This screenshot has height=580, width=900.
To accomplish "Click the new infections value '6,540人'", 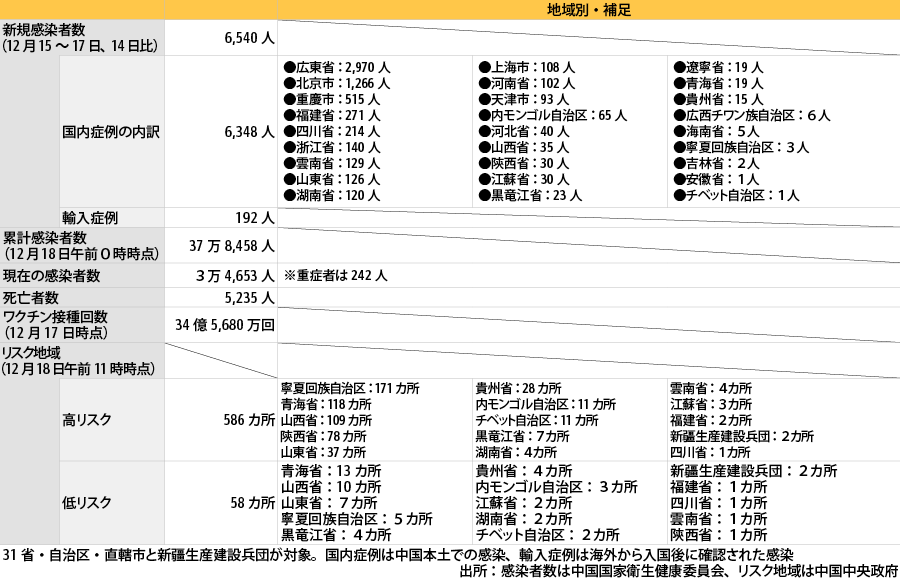I will pyautogui.click(x=249, y=38).
